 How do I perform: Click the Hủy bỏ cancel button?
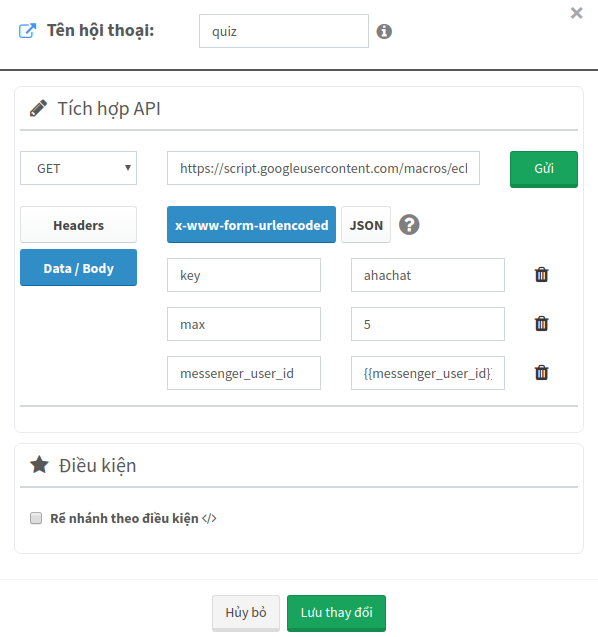pos(246,613)
